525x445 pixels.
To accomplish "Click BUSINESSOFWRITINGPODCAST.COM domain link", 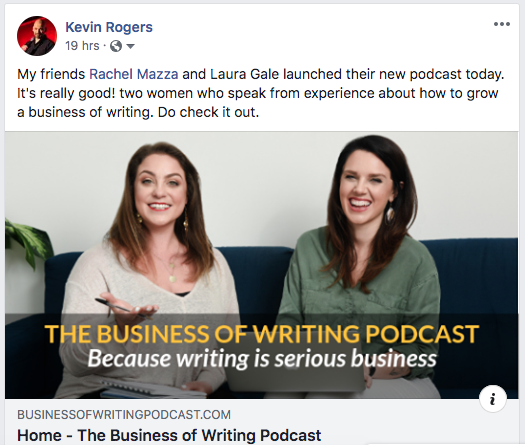I will coord(124,415).
